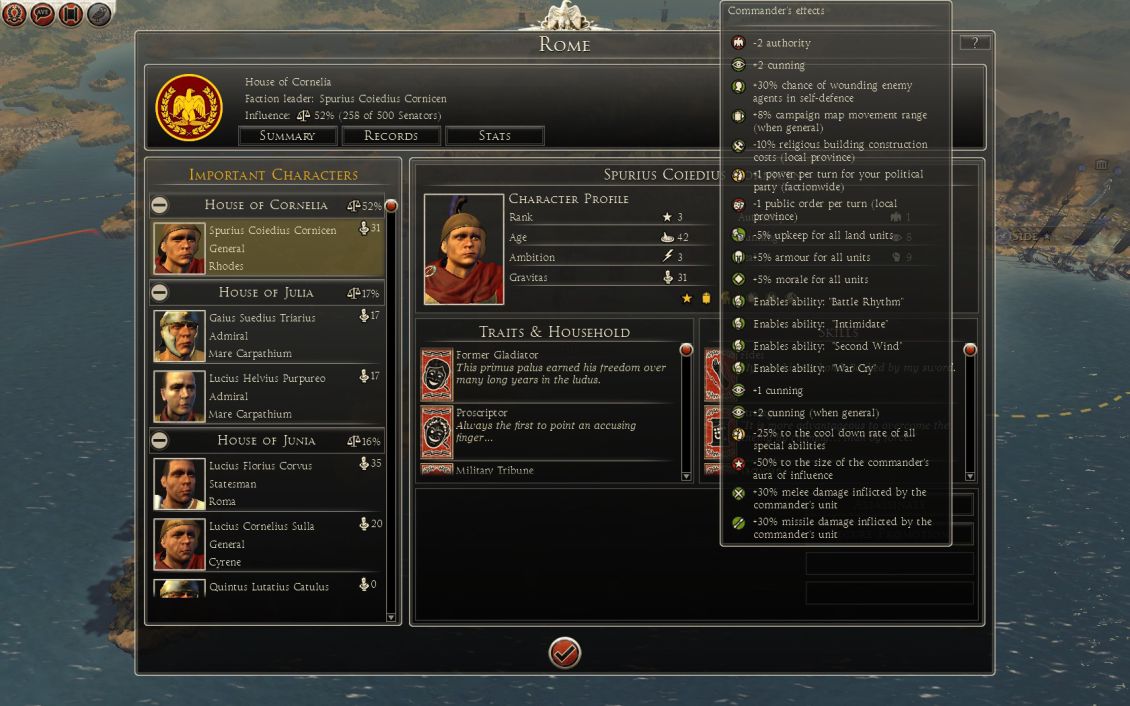The height and width of the screenshot is (706, 1130).
Task: Click Lucius Cornelius Sulla portrait
Action: click(179, 544)
